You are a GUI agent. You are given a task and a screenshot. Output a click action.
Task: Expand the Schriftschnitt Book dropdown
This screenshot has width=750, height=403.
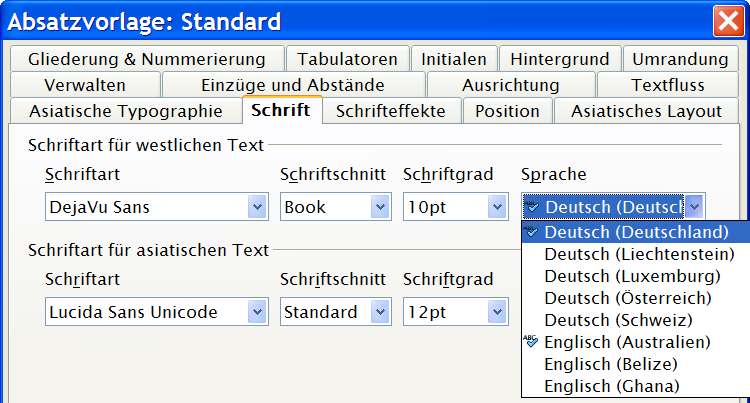380,207
